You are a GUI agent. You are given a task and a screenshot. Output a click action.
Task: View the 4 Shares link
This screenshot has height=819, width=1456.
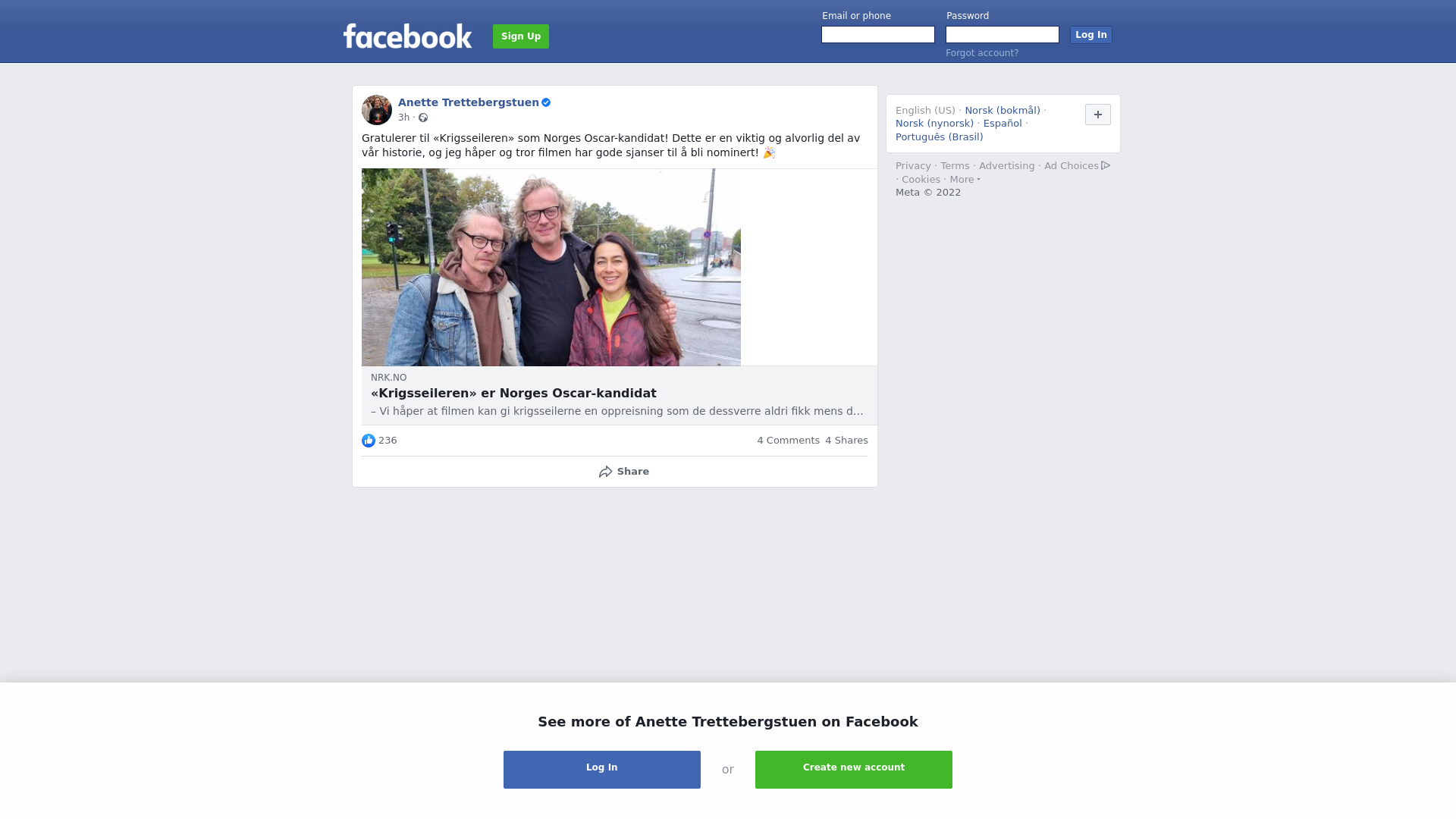[846, 441]
